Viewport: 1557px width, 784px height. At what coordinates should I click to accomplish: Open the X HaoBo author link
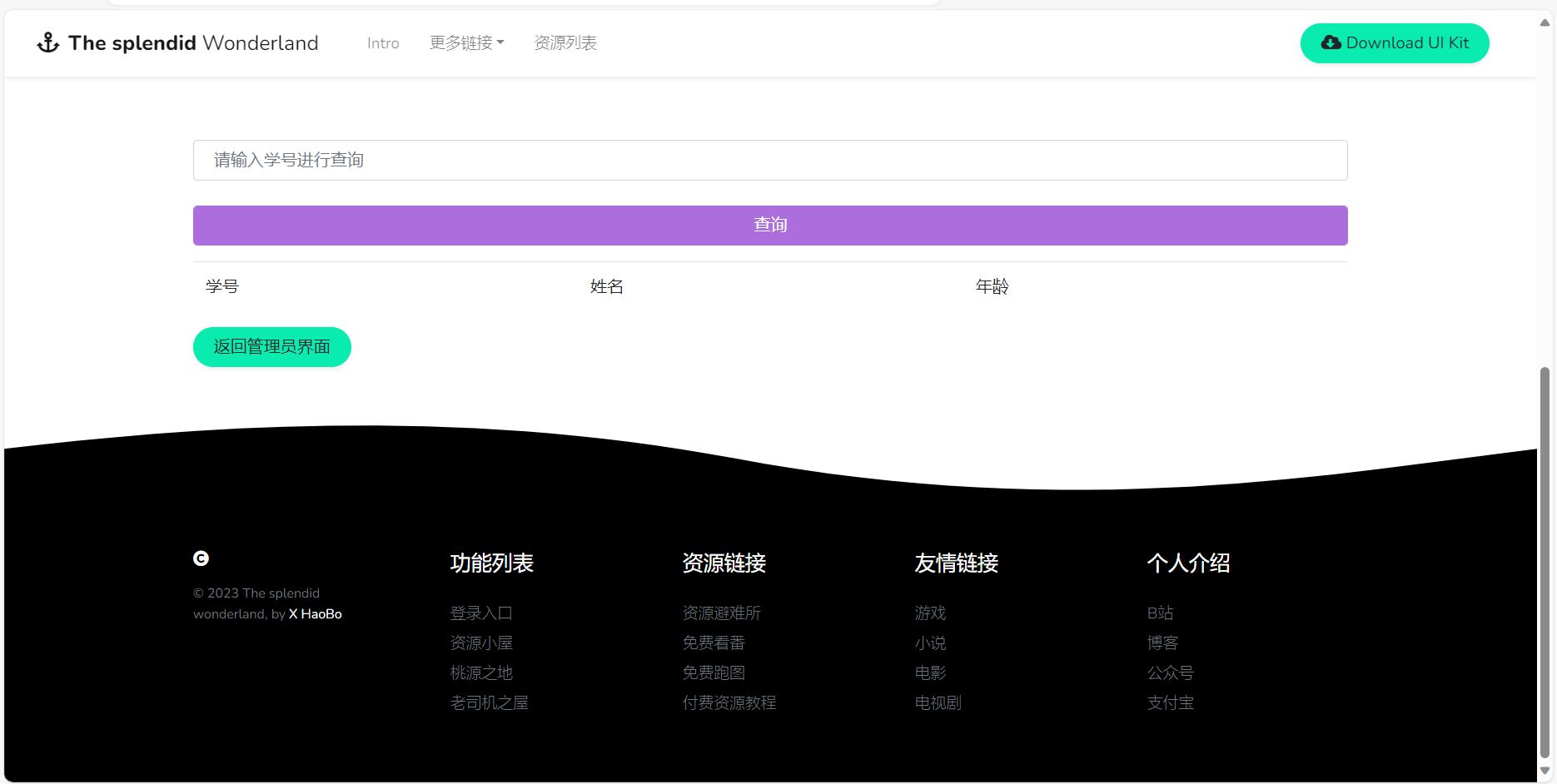316,613
